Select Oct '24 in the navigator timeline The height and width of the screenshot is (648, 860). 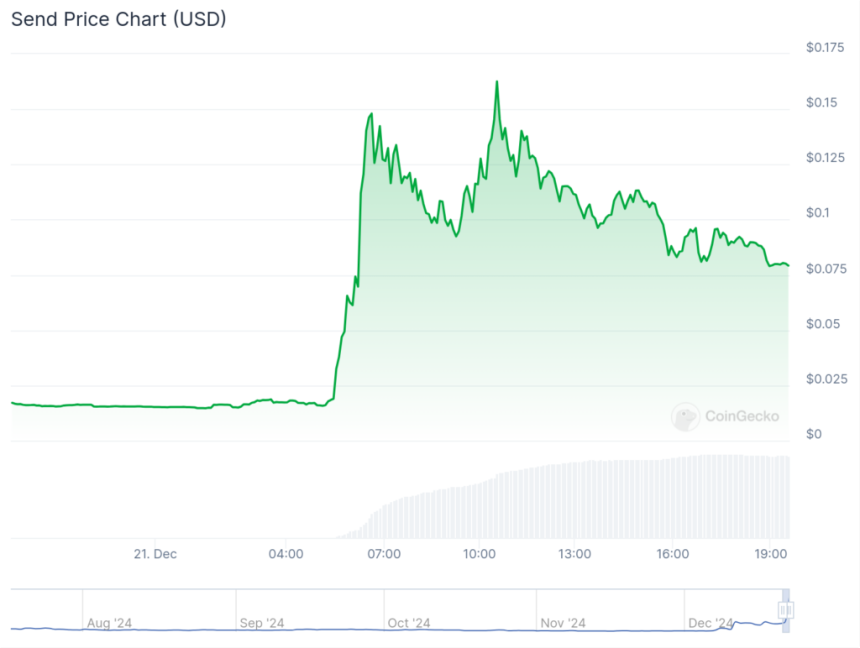tap(408, 623)
